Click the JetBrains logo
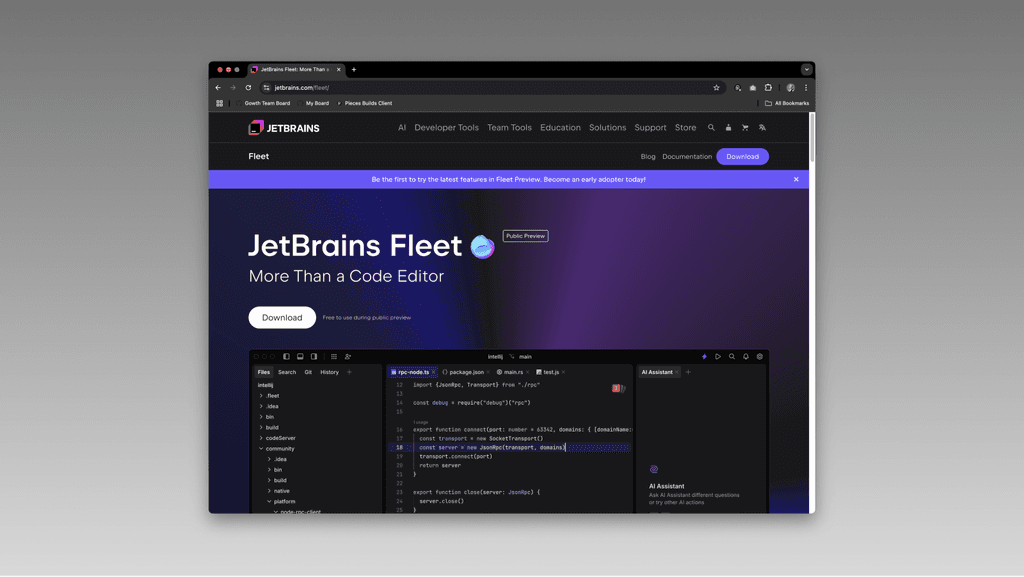Screen dimensions: 1024x577 tap(284, 128)
